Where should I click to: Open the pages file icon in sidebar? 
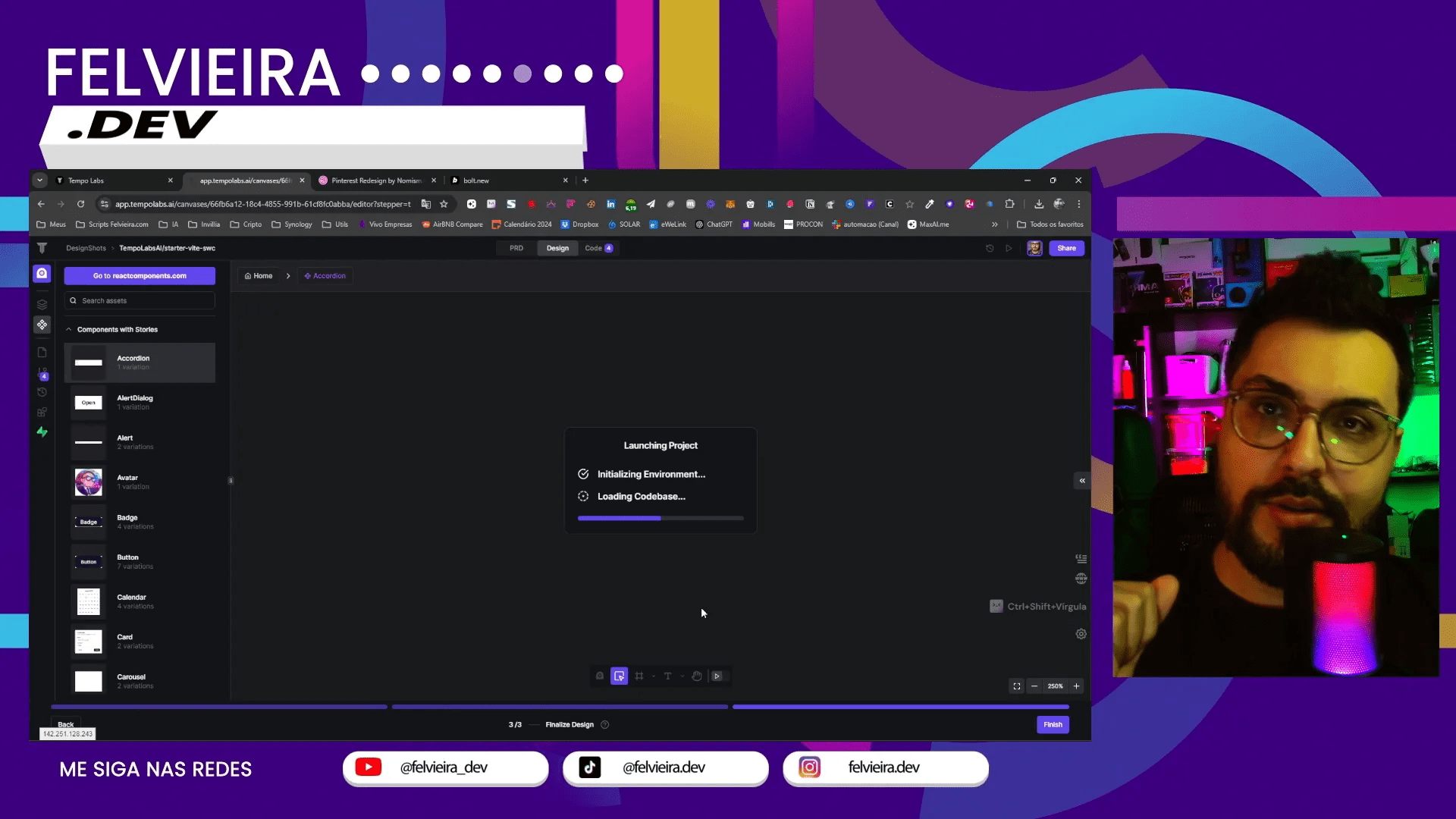42,353
